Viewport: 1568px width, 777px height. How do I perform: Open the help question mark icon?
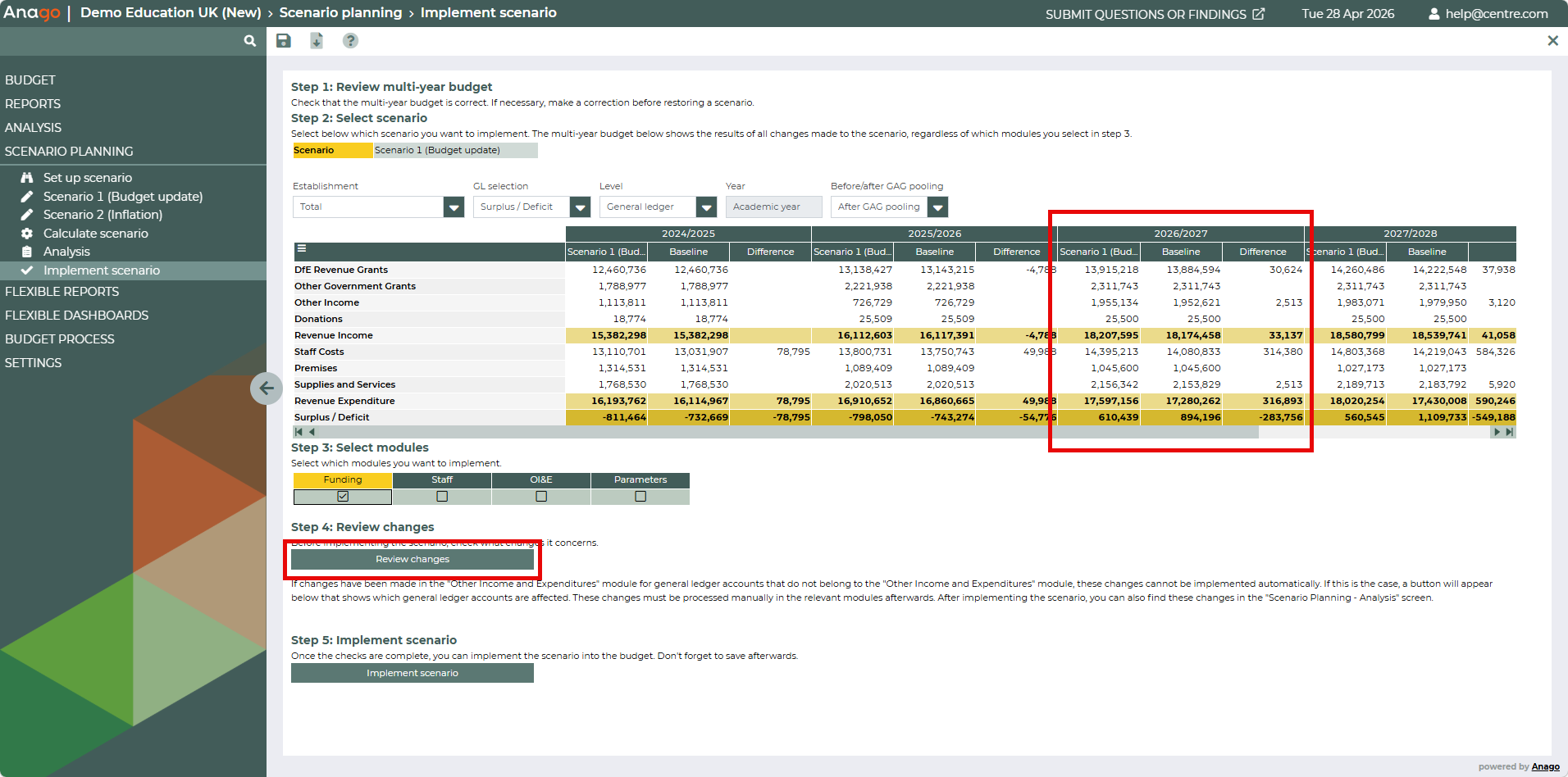[x=350, y=41]
